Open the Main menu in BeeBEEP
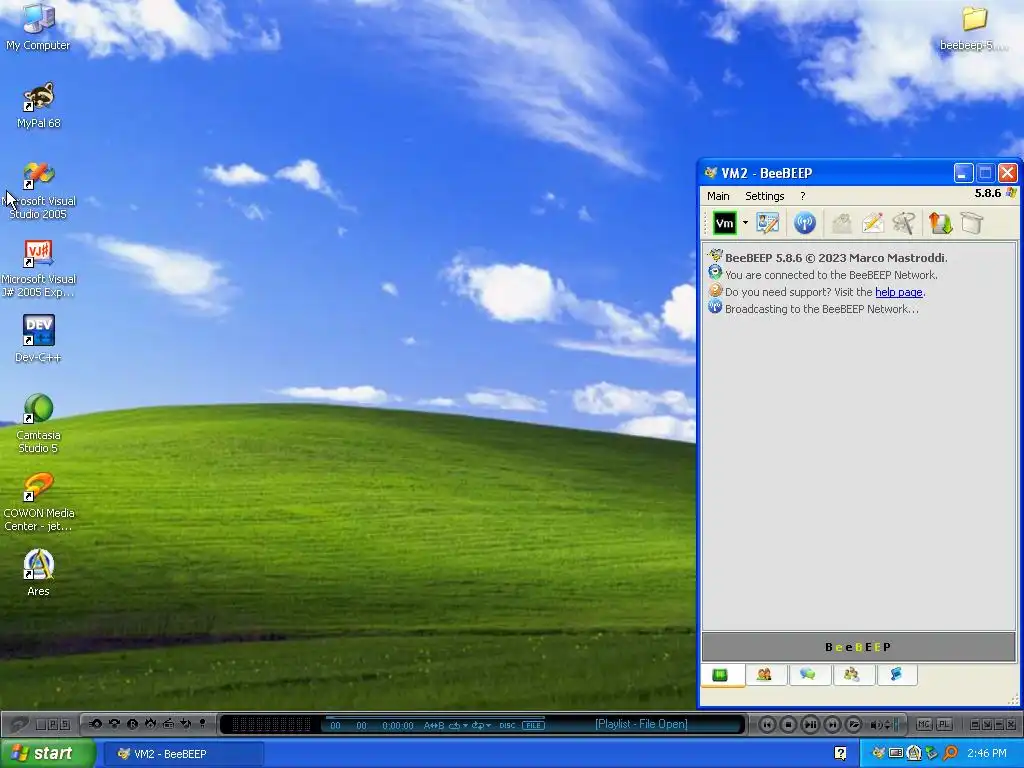Viewport: 1024px width, 768px height. (718, 196)
